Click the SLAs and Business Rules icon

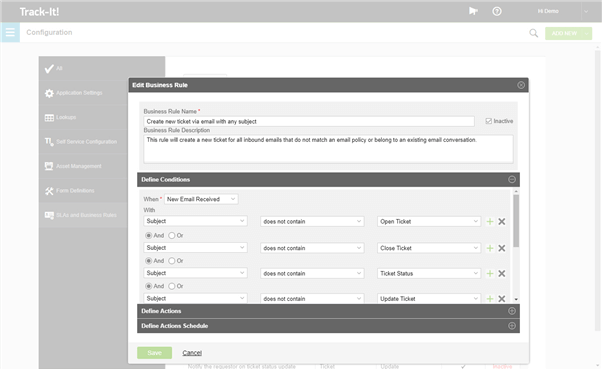click(49, 215)
